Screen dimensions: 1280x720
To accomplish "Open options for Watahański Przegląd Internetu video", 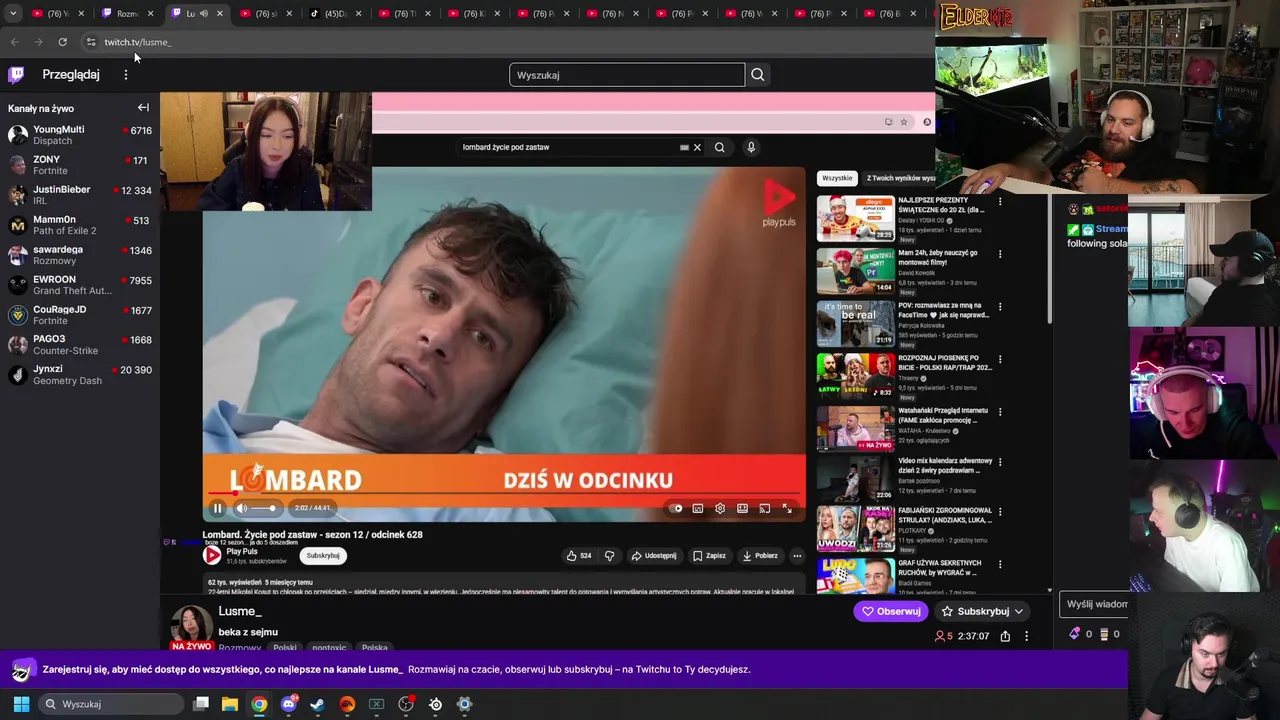I will tap(1000, 411).
